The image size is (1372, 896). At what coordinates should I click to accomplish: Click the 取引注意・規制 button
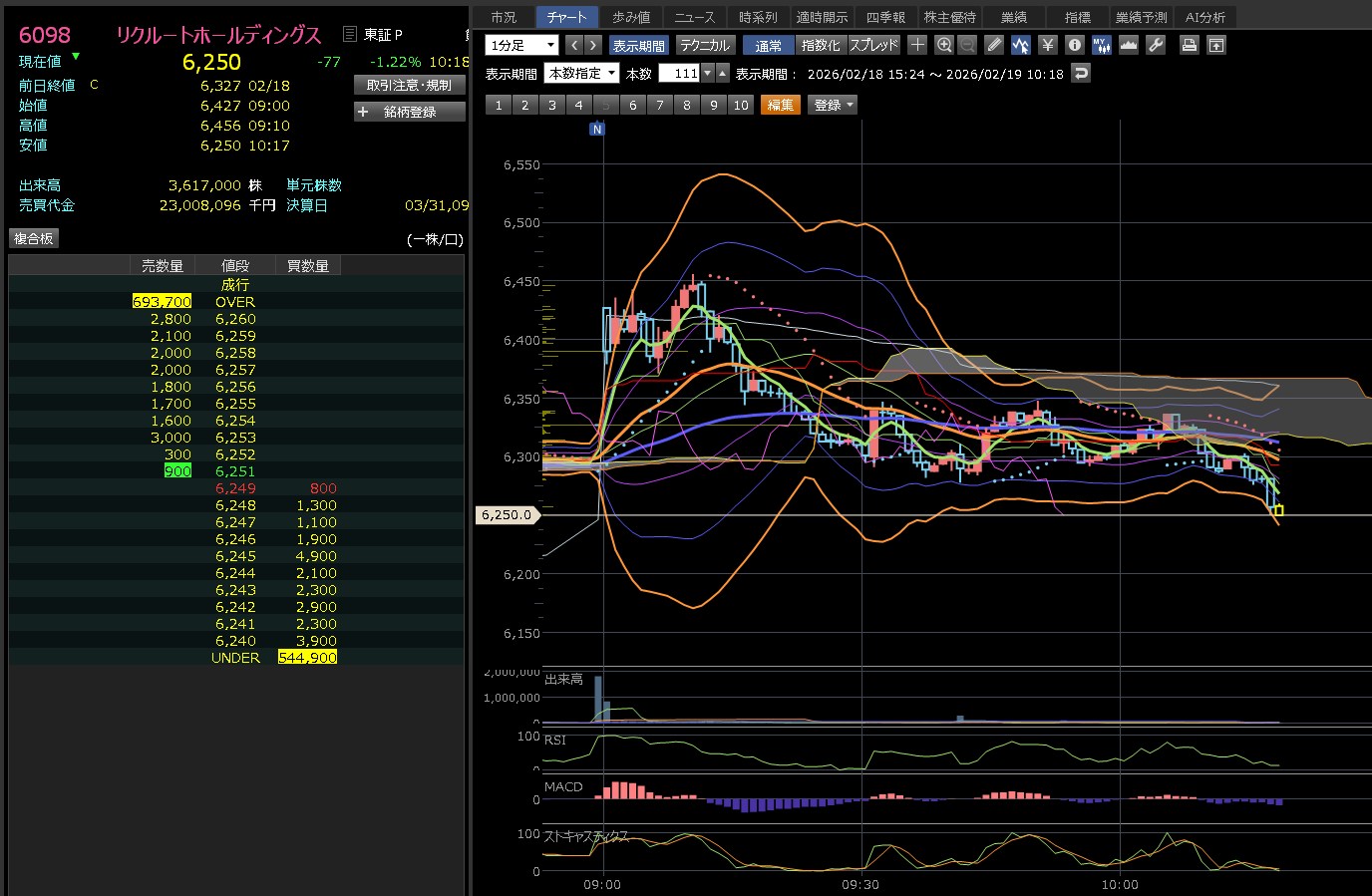[410, 86]
